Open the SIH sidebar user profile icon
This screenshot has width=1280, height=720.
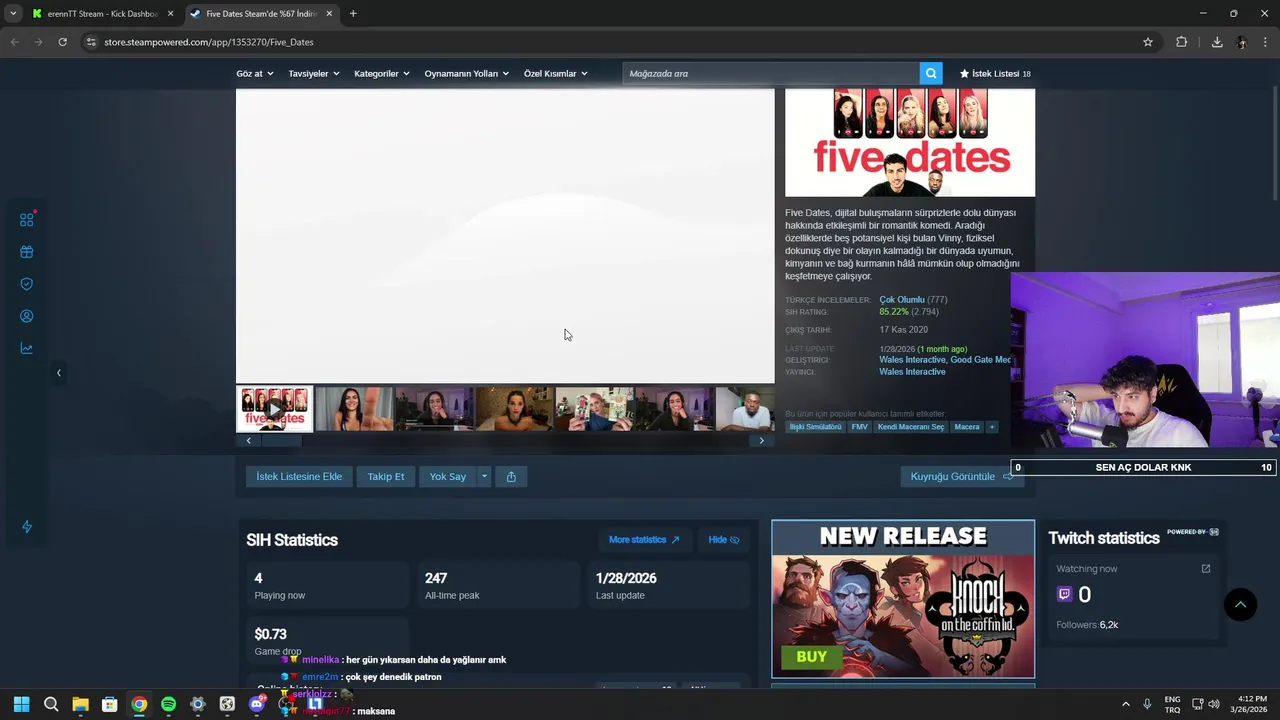27,316
